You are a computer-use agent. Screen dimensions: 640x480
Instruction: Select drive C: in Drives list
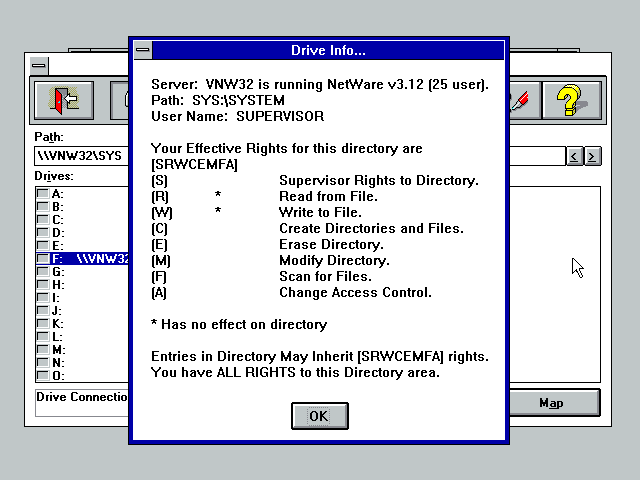click(x=82, y=220)
